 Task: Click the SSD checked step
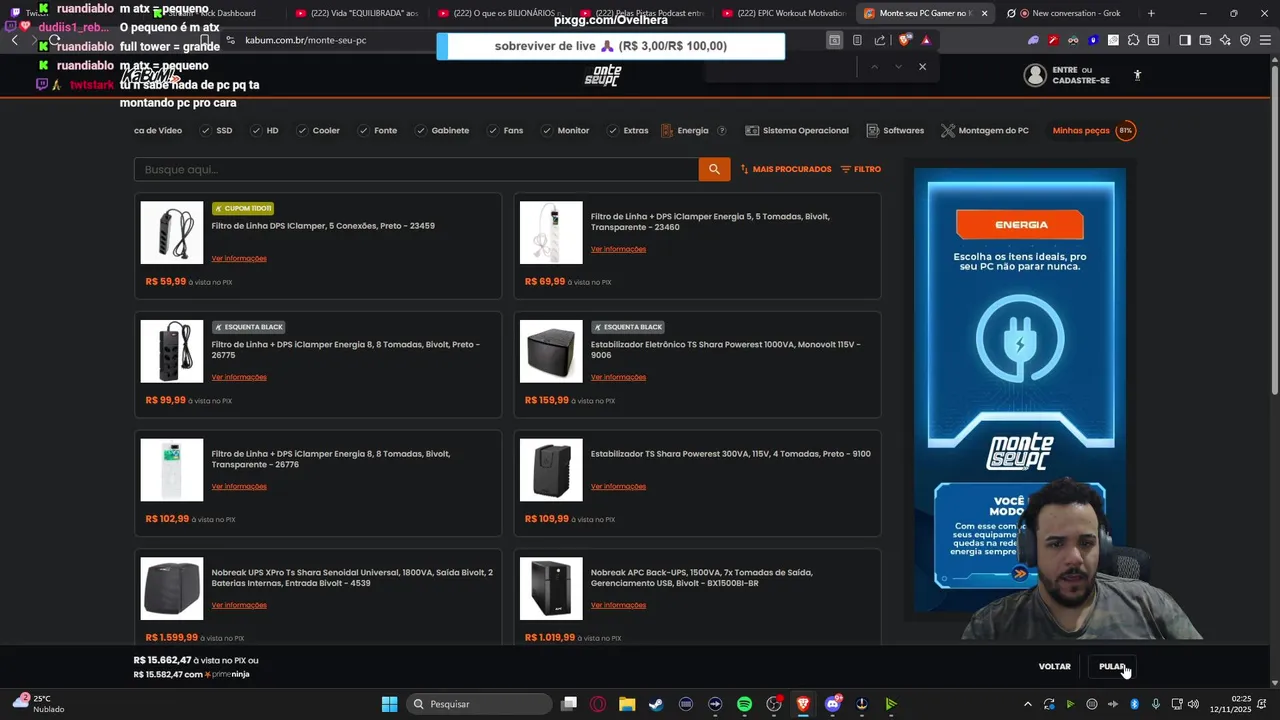coord(216,131)
